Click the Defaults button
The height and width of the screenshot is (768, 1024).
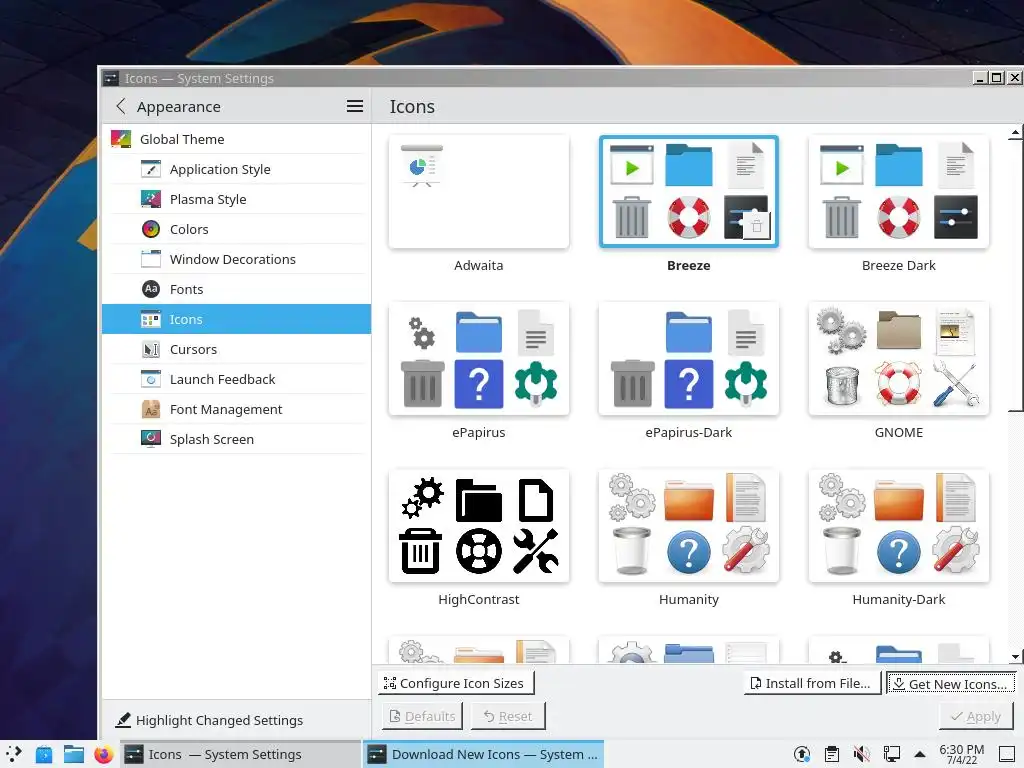[x=422, y=716]
